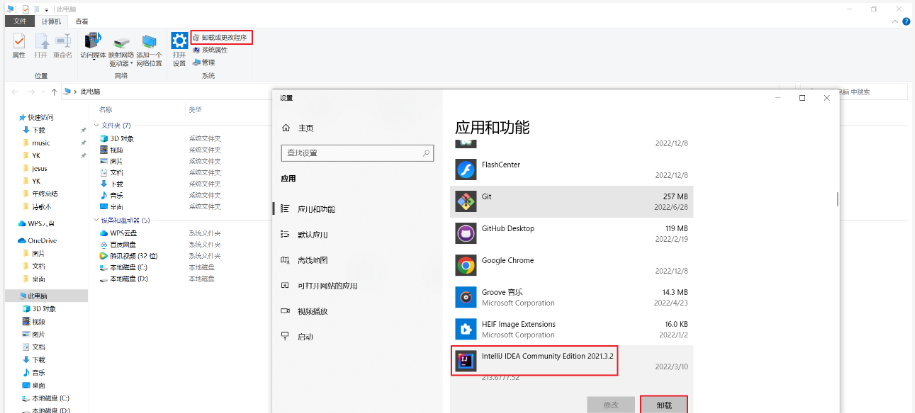This screenshot has width=915, height=413.
Task: Collapse the 文件夹 (7) group chevron
Action: [96, 125]
